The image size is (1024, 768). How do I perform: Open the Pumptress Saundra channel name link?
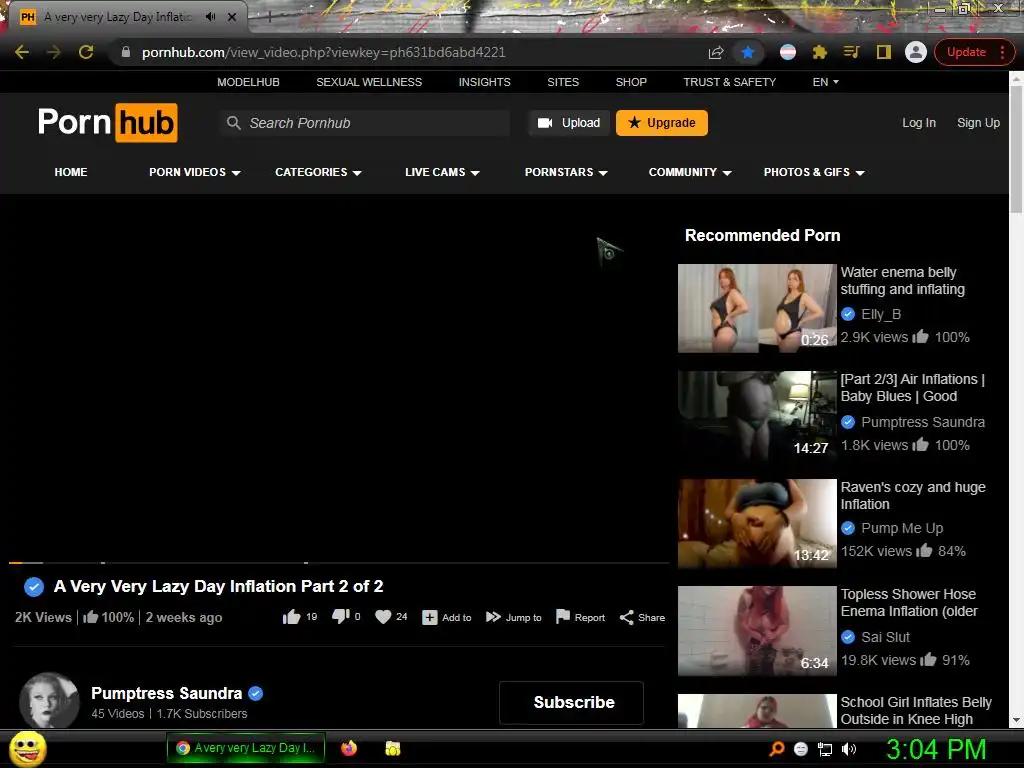167,694
